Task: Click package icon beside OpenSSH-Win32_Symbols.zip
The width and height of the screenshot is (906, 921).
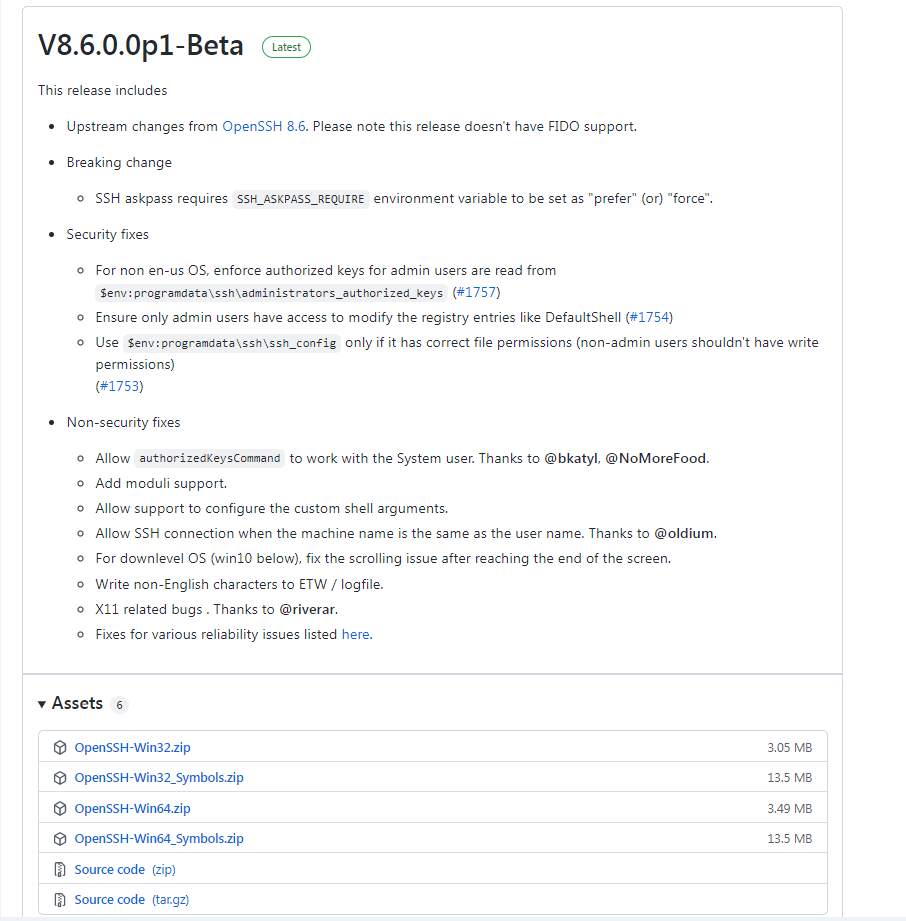Action: pyautogui.click(x=60, y=778)
